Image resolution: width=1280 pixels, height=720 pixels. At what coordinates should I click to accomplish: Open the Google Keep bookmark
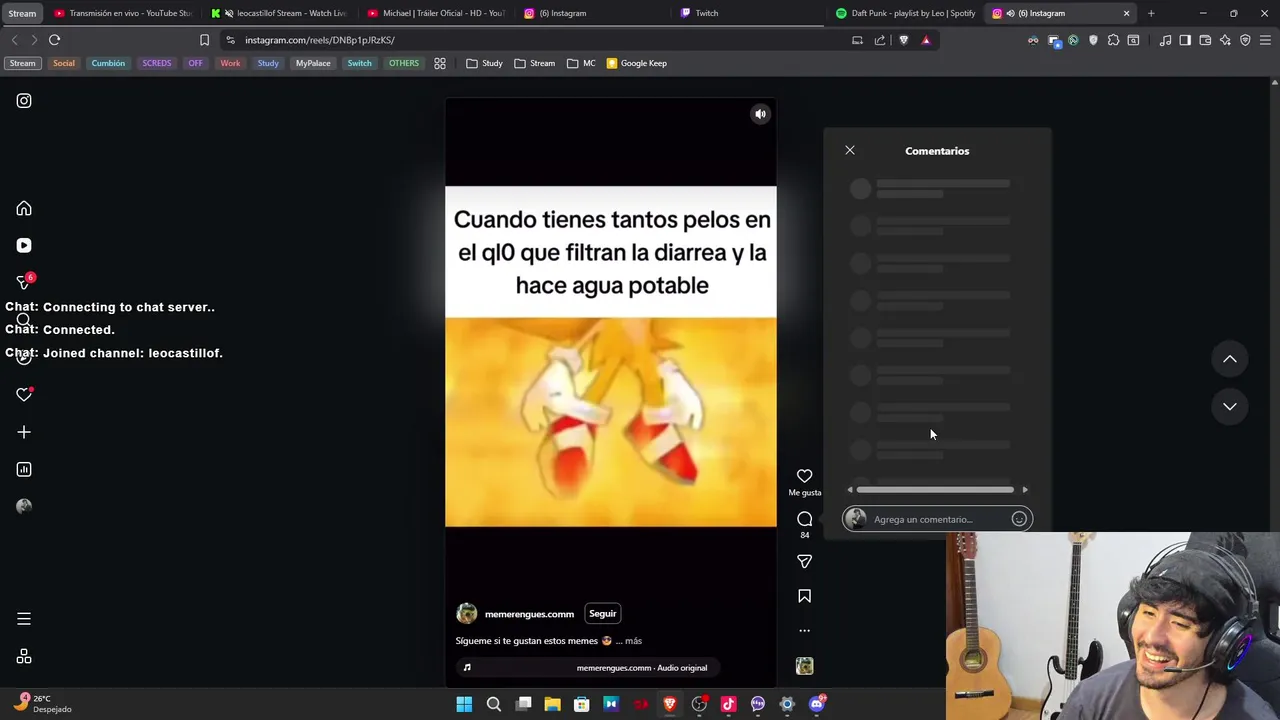click(x=636, y=63)
